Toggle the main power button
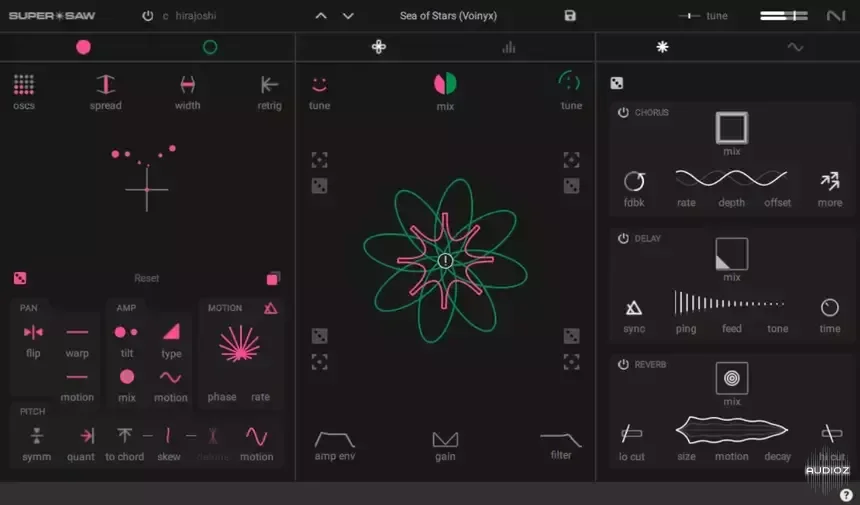Viewport: 860px width, 505px height. coord(148,15)
